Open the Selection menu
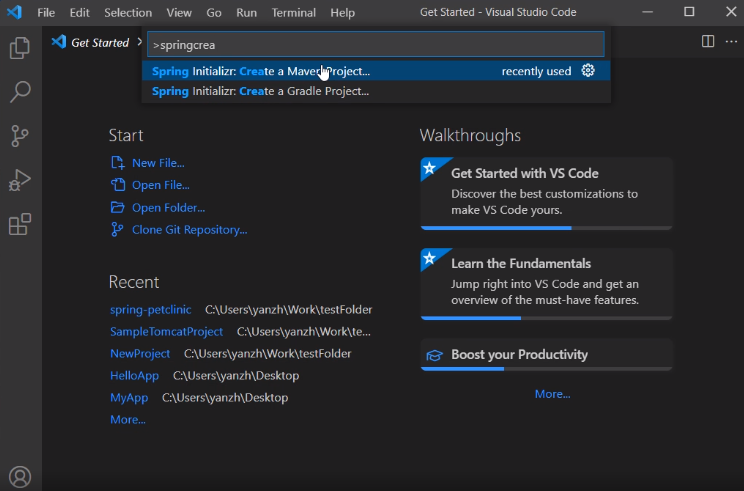This screenshot has width=744, height=491. tap(128, 12)
